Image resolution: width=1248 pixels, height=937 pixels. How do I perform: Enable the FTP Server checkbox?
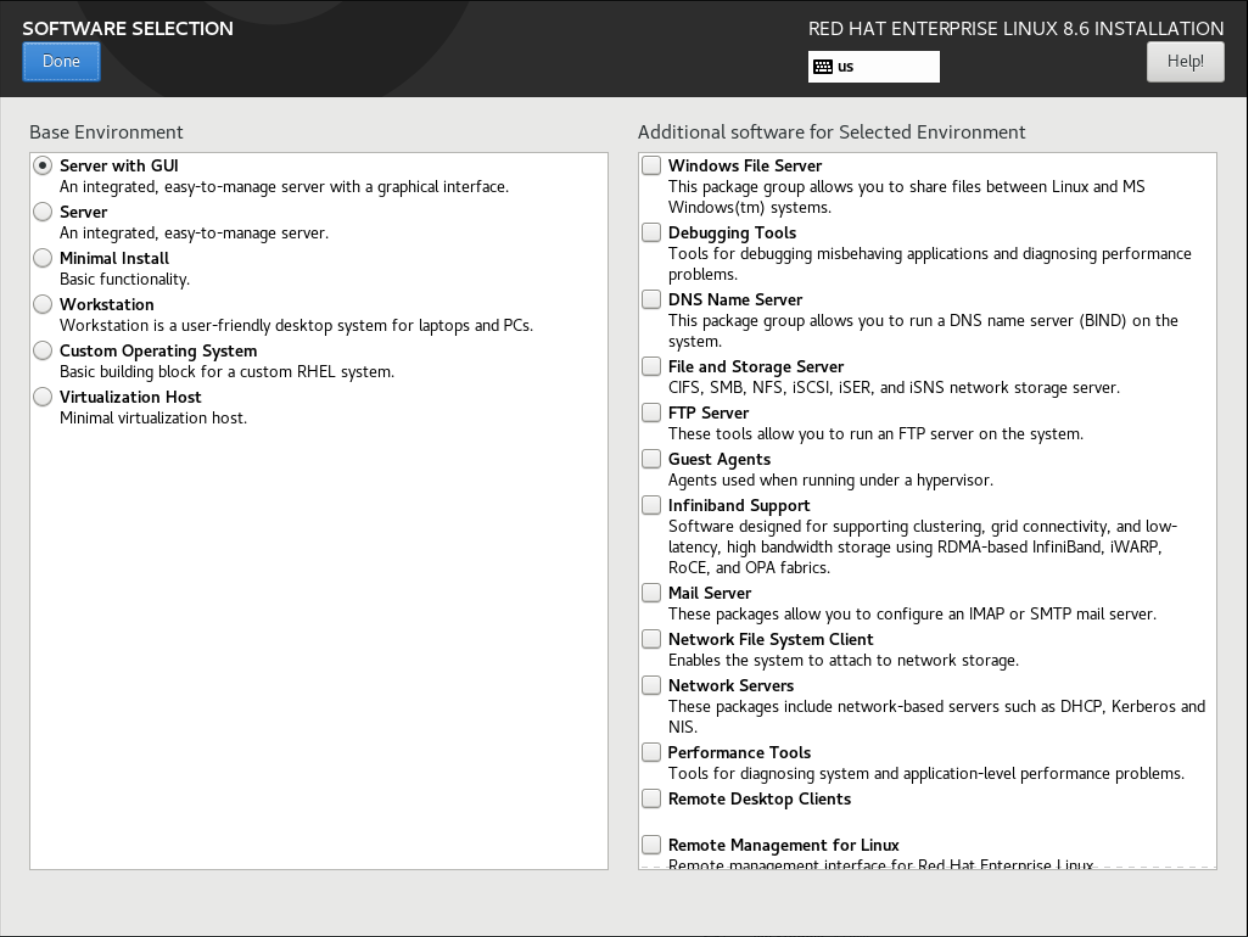point(651,413)
